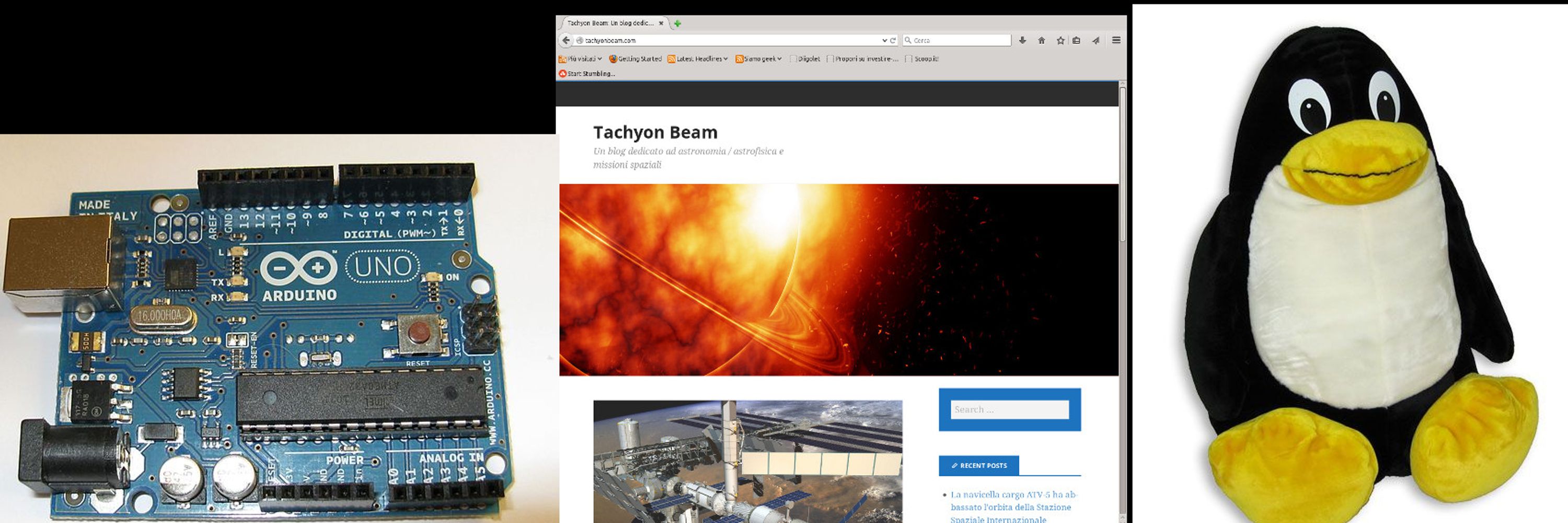
Task: Click the blog's Search ... input box
Action: (1009, 409)
